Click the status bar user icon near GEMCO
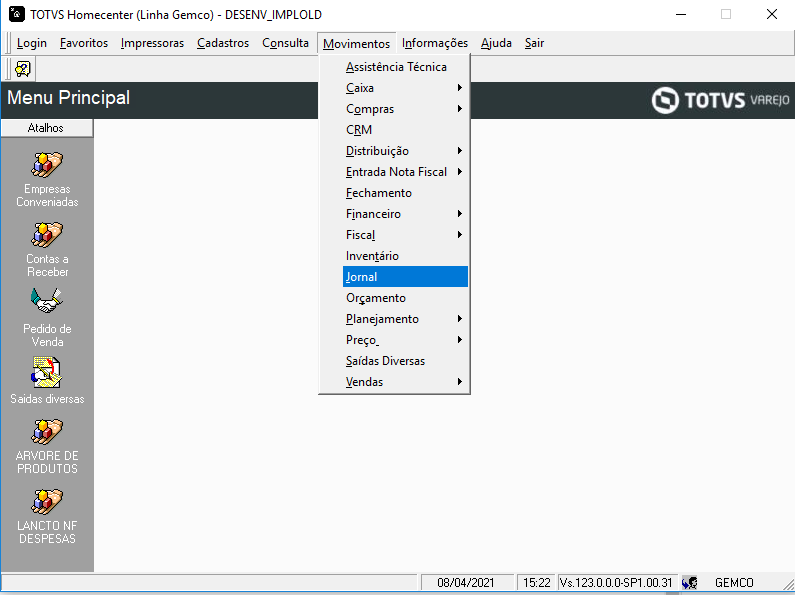This screenshot has width=795, height=595. click(690, 582)
